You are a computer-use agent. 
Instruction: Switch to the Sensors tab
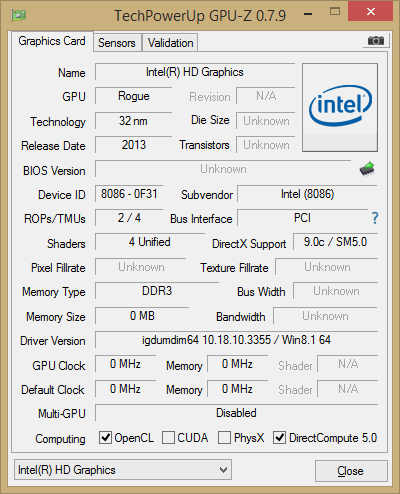117,43
